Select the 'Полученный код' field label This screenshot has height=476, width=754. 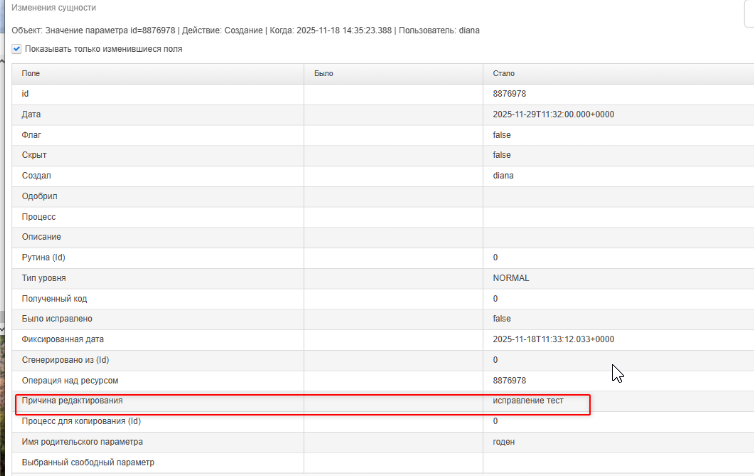pos(54,299)
